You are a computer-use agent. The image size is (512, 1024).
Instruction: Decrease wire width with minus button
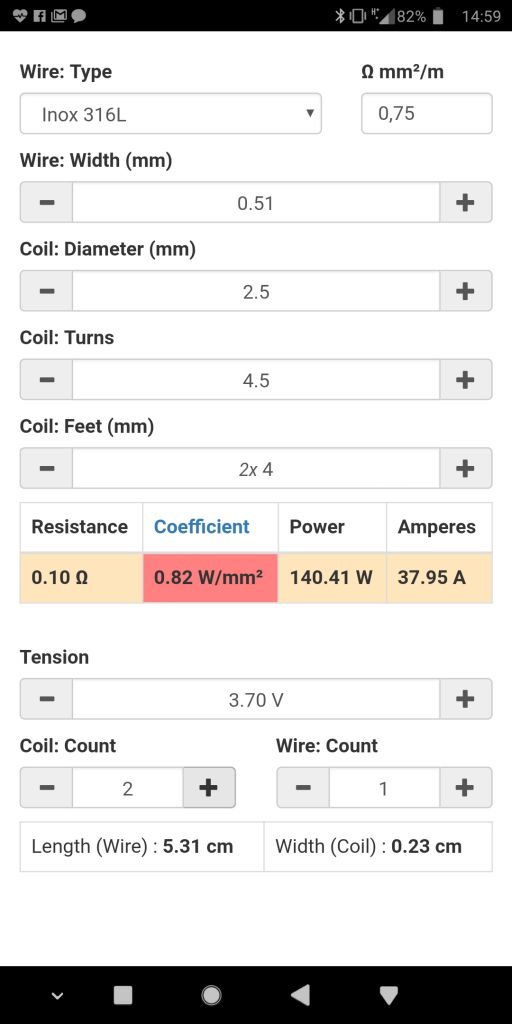(x=46, y=202)
